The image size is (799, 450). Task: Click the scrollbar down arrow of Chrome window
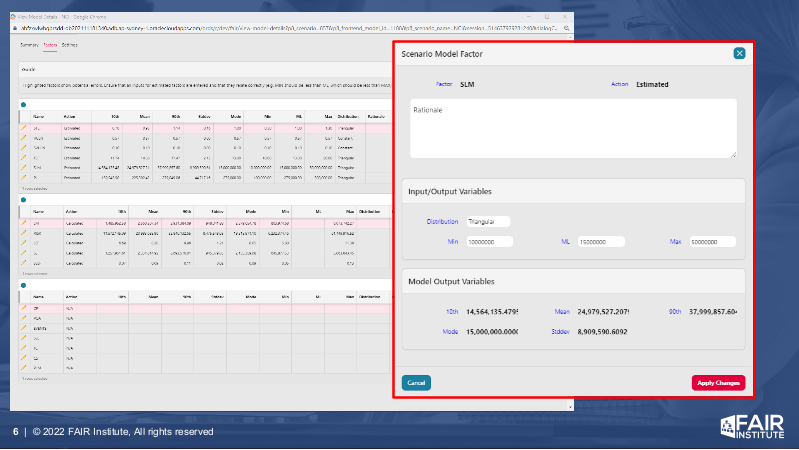pos(570,407)
